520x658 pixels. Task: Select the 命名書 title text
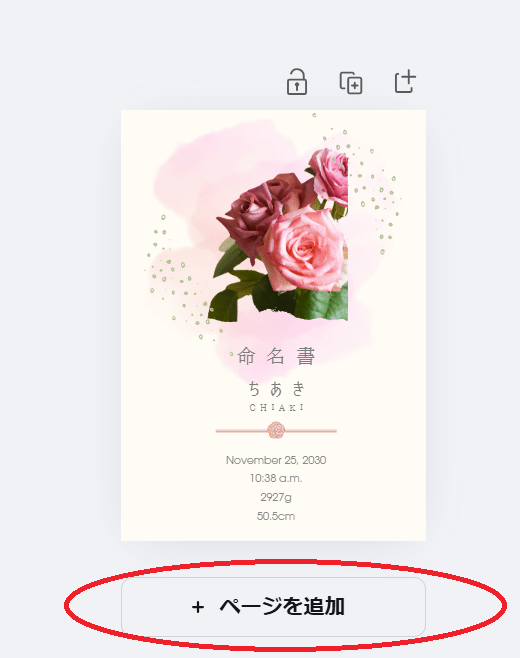(x=276, y=356)
